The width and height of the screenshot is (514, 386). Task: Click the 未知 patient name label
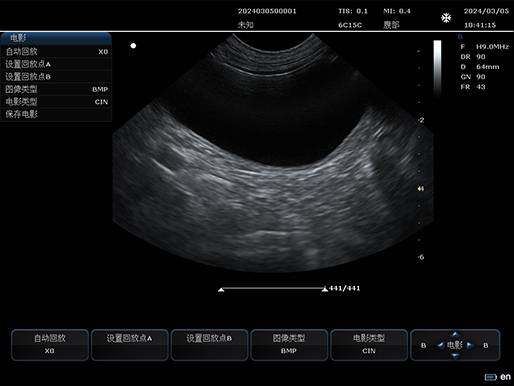click(246, 25)
